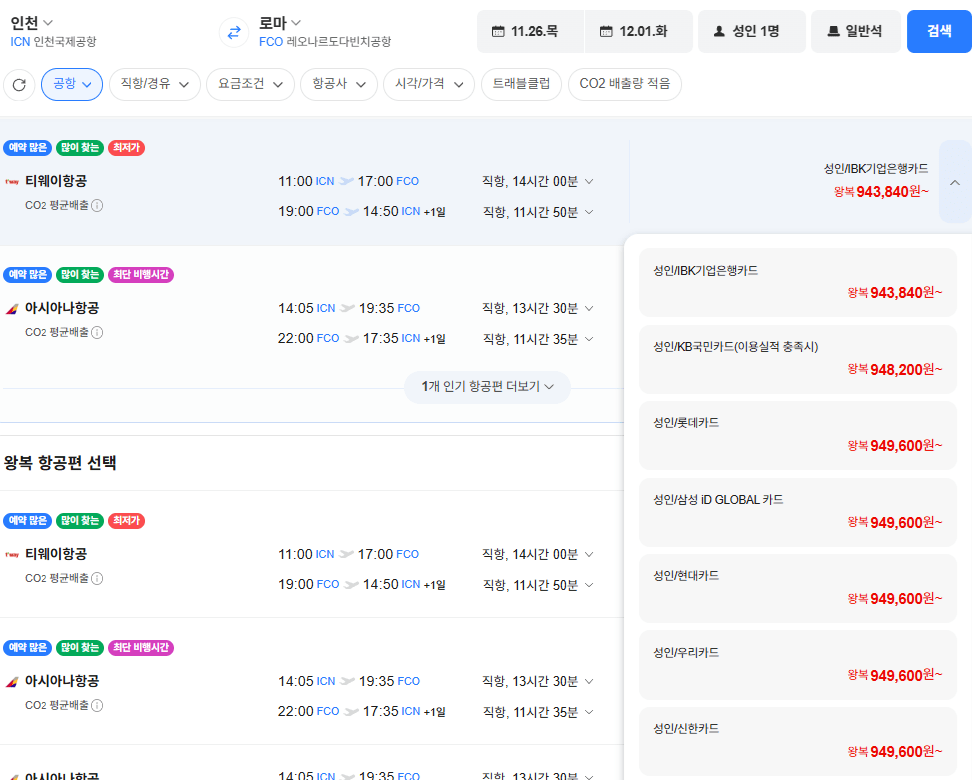Open CO2 info icon under first 티웨이항공
972x780 pixels.
[x=97, y=206]
